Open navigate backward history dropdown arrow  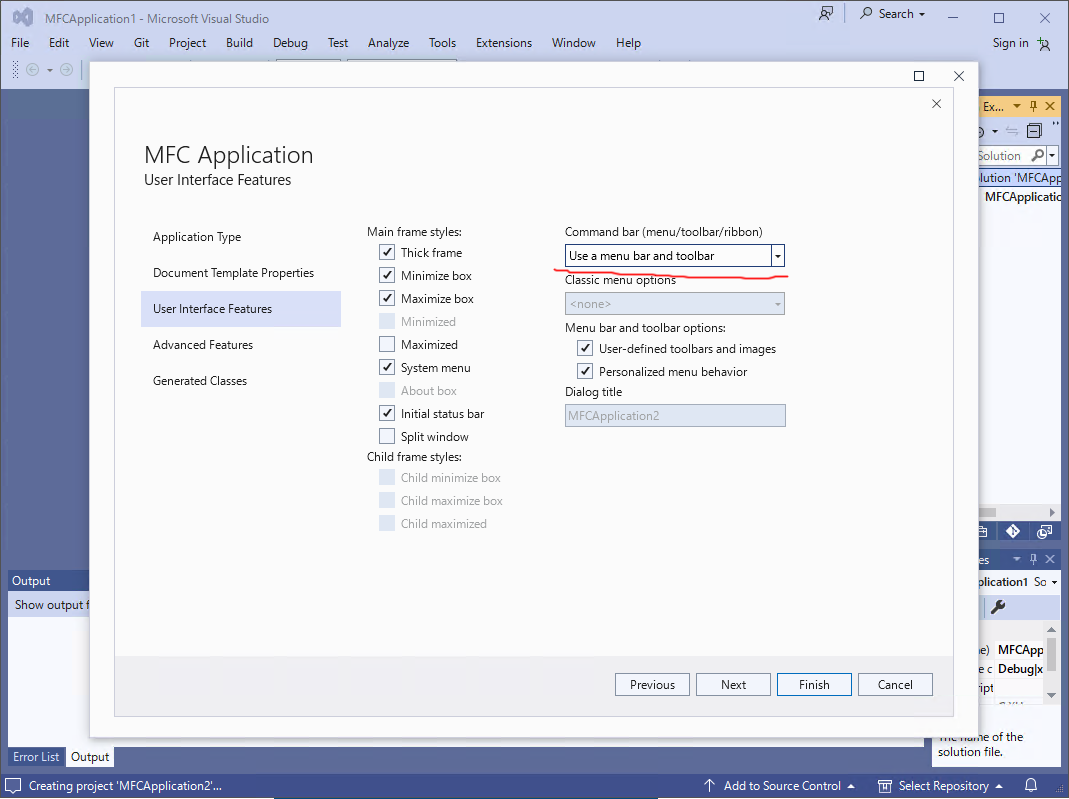coord(50,70)
